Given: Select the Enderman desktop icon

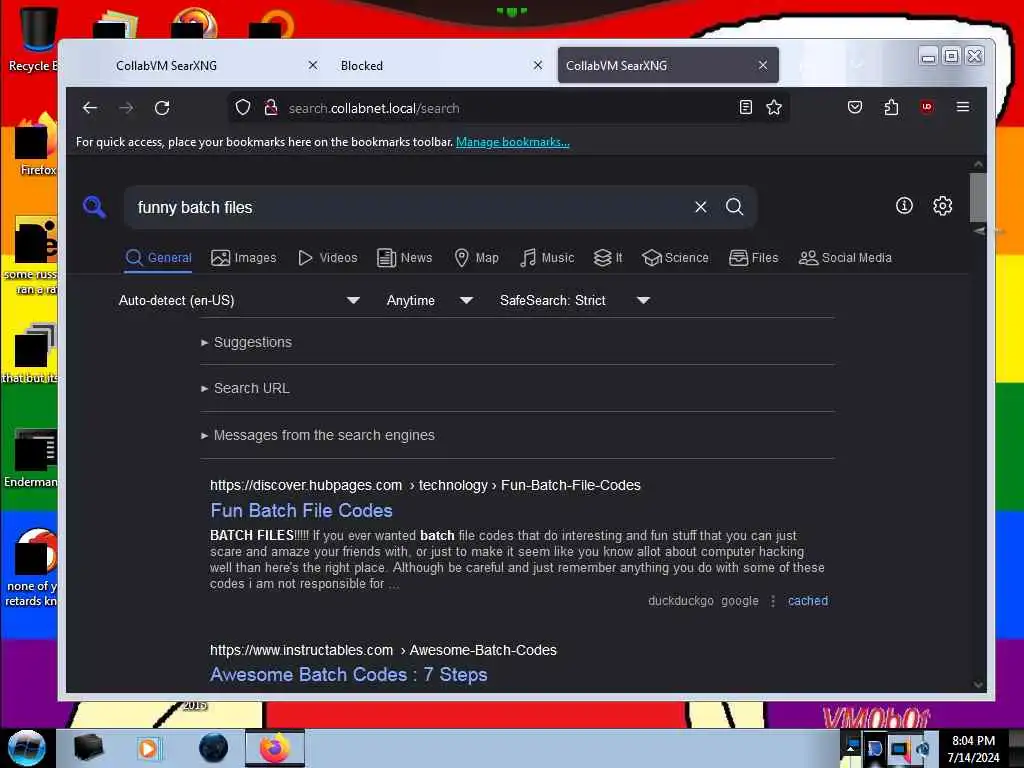Looking at the screenshot, I should pyautogui.click(x=31, y=457).
